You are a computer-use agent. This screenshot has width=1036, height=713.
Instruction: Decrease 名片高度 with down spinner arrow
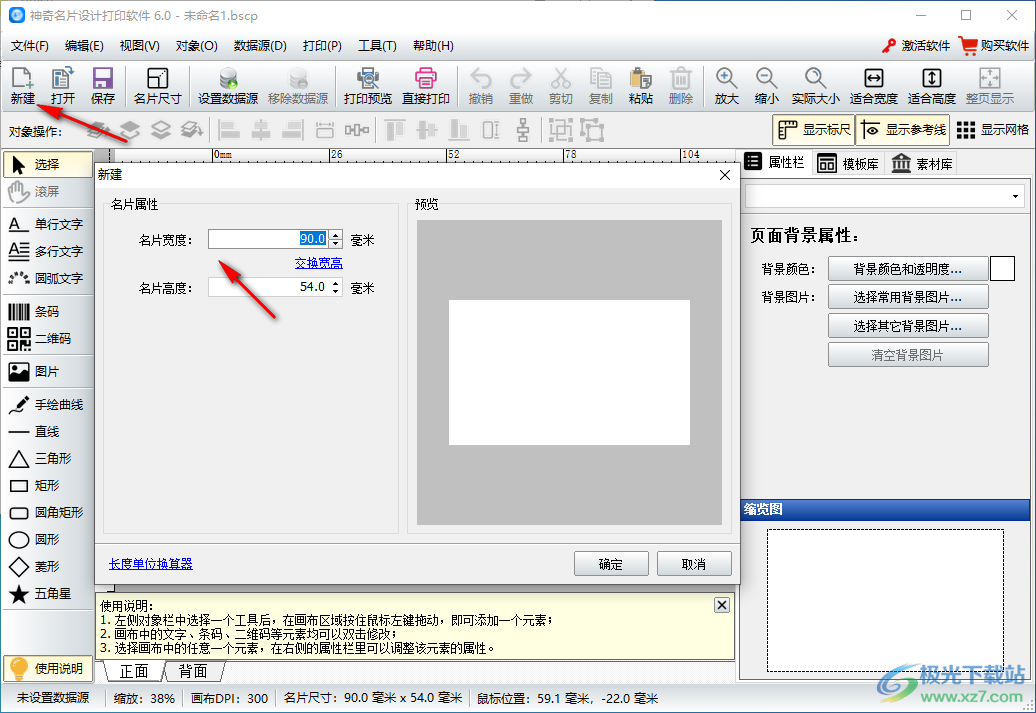336,291
